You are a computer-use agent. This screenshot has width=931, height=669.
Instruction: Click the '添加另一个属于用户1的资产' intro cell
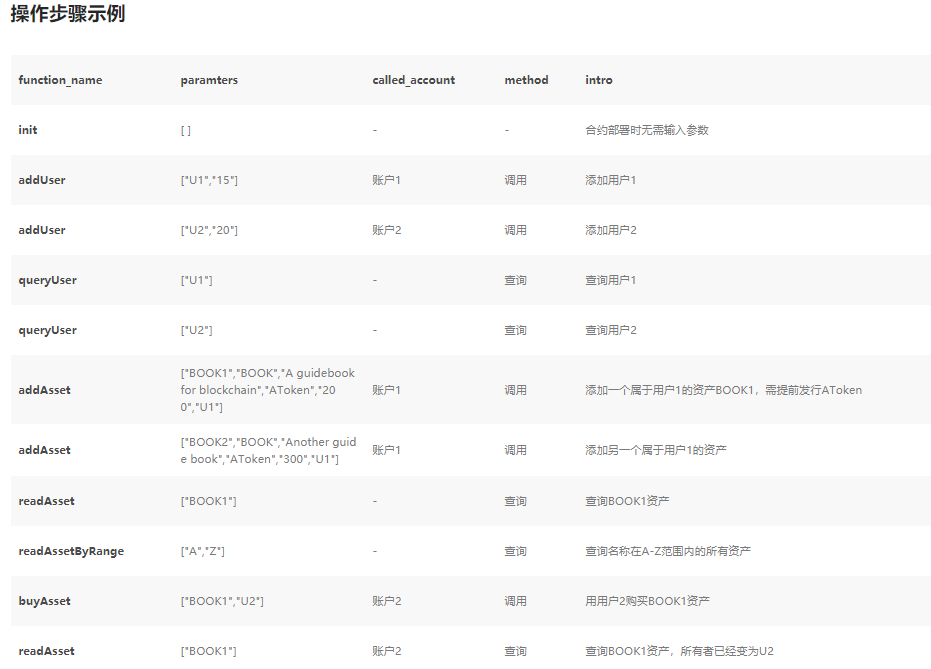(x=656, y=450)
